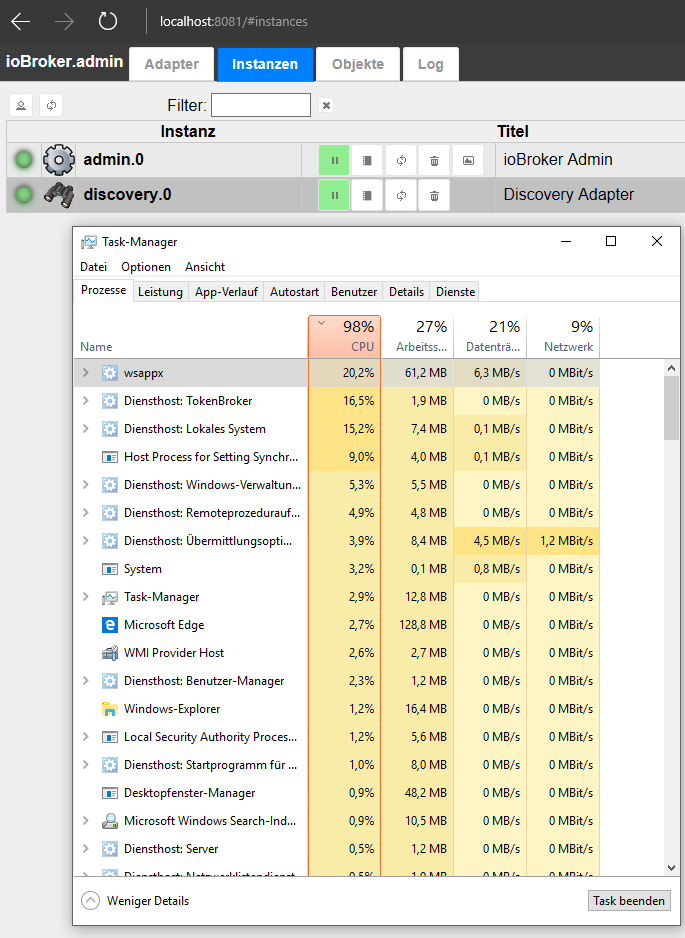Open settings of discovery.0 instance
Viewport: 685px width, 938px height.
(x=367, y=195)
